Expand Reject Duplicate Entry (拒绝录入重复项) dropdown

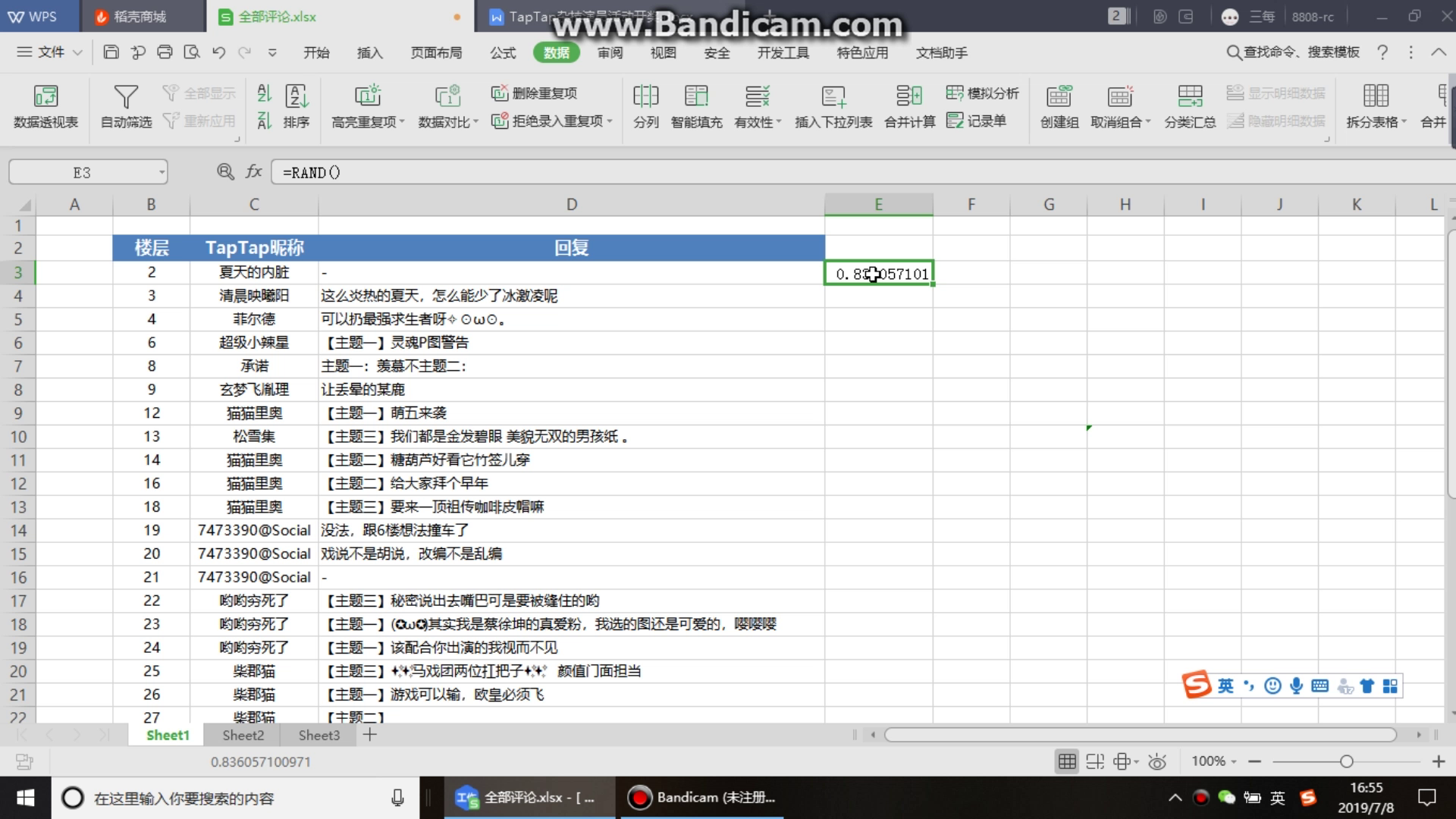point(609,121)
